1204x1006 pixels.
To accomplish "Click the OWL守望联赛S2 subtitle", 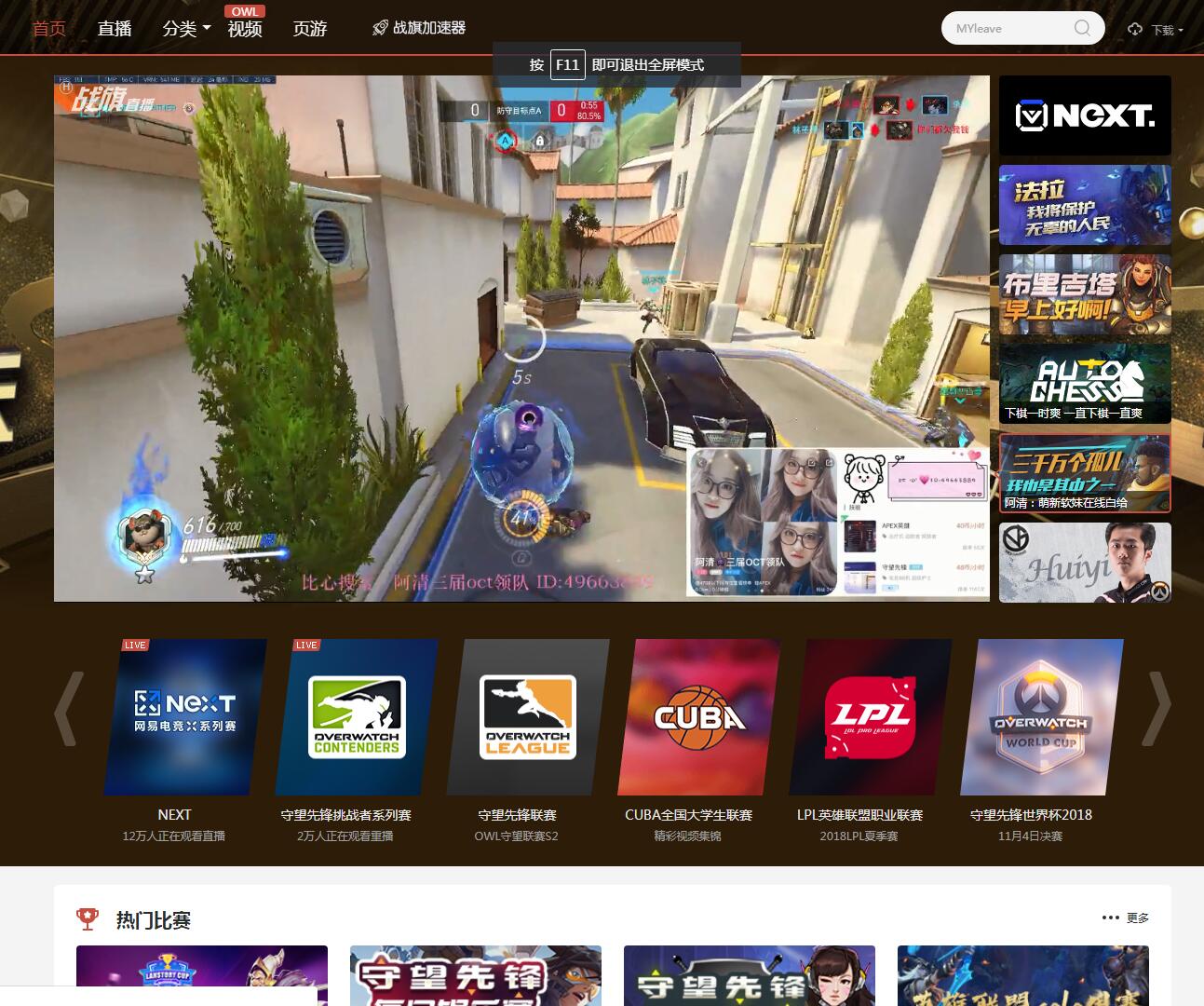I will click(x=517, y=836).
